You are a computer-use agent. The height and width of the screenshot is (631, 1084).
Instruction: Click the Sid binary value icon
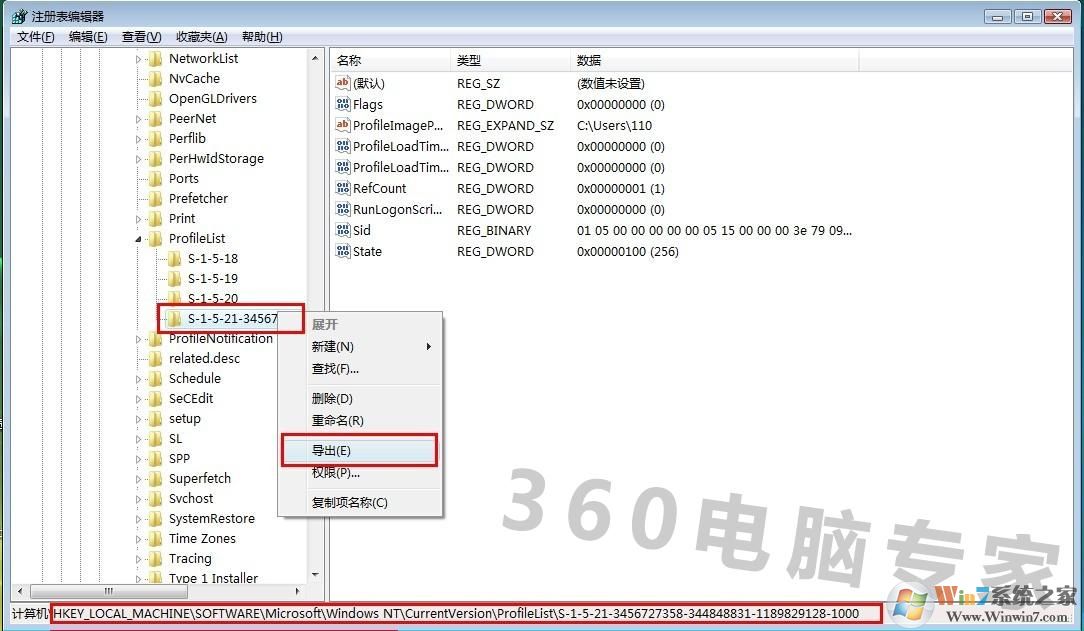[343, 230]
